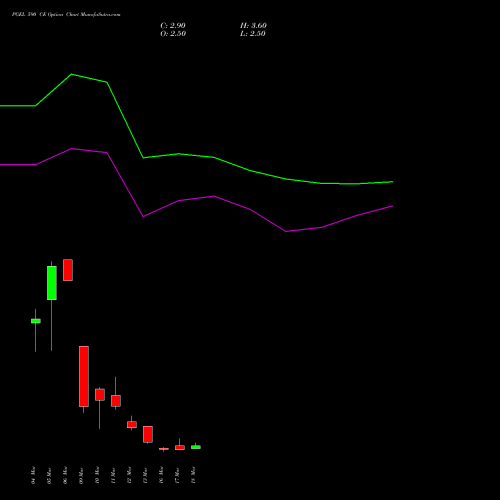This screenshot has width=500, height=500.
Task: Select the small green candlestick for 04 Mar
Action: tap(36, 321)
